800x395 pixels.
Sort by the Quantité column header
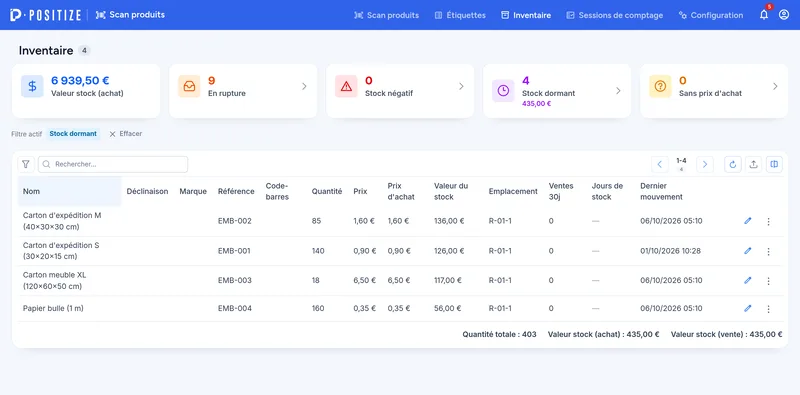click(327, 191)
